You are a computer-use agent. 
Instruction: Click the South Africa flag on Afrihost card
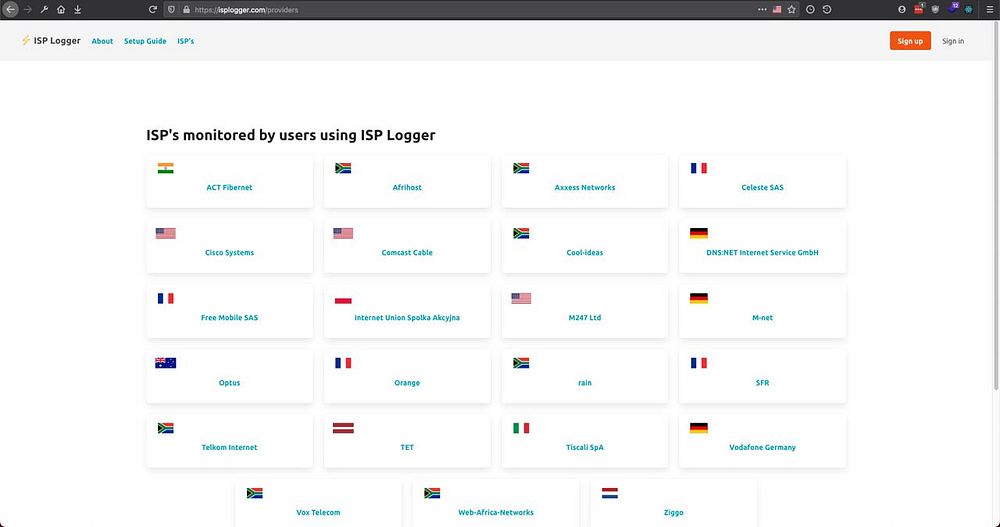click(x=343, y=168)
